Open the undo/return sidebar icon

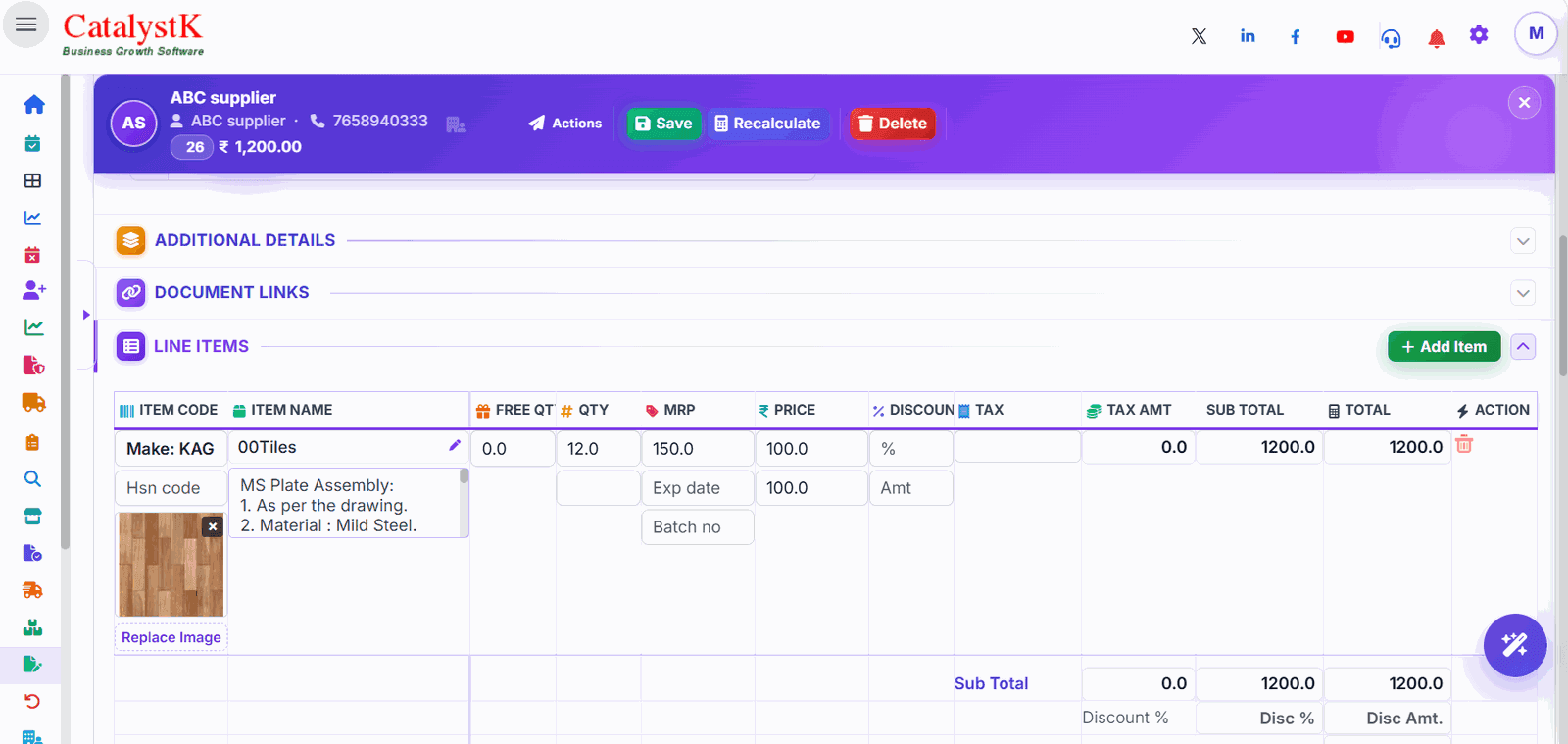(x=32, y=701)
